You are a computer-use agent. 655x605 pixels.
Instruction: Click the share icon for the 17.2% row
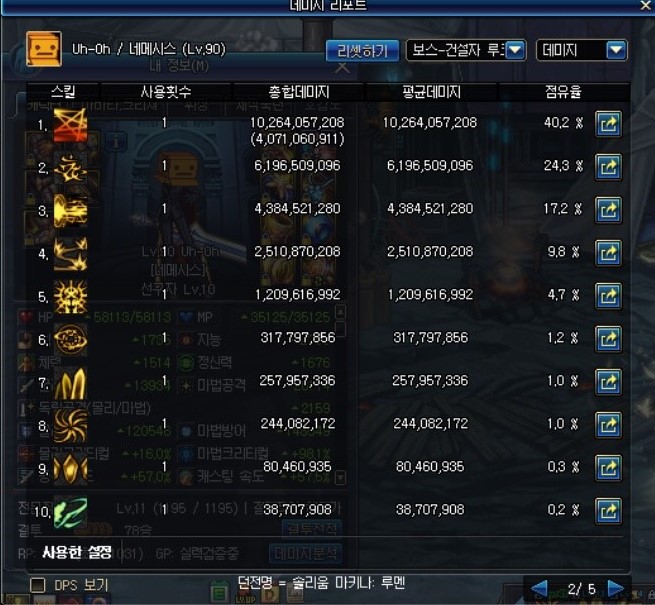coord(608,210)
